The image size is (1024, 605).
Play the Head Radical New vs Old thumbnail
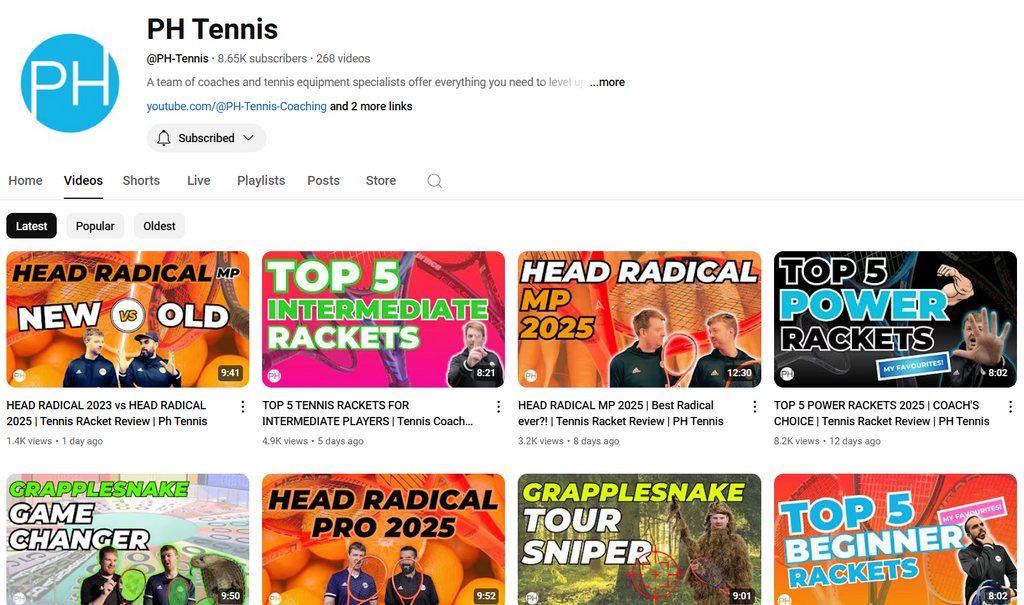click(128, 319)
